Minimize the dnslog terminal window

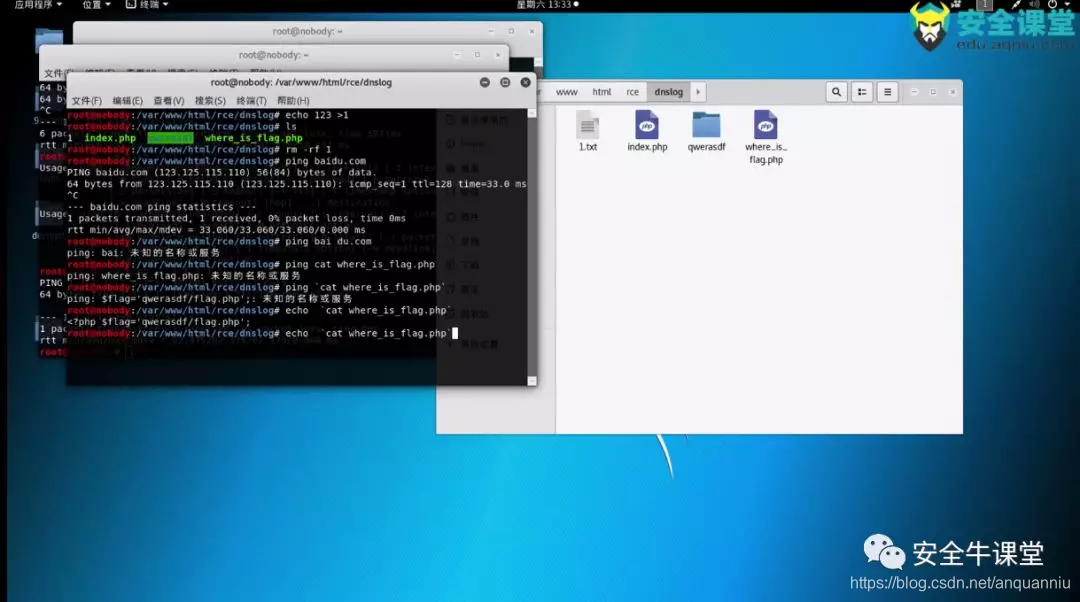tap(485, 82)
